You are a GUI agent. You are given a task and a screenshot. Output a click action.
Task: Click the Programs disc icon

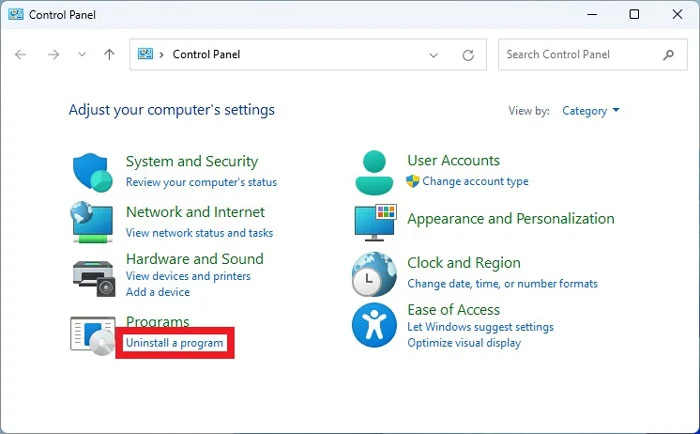92,336
